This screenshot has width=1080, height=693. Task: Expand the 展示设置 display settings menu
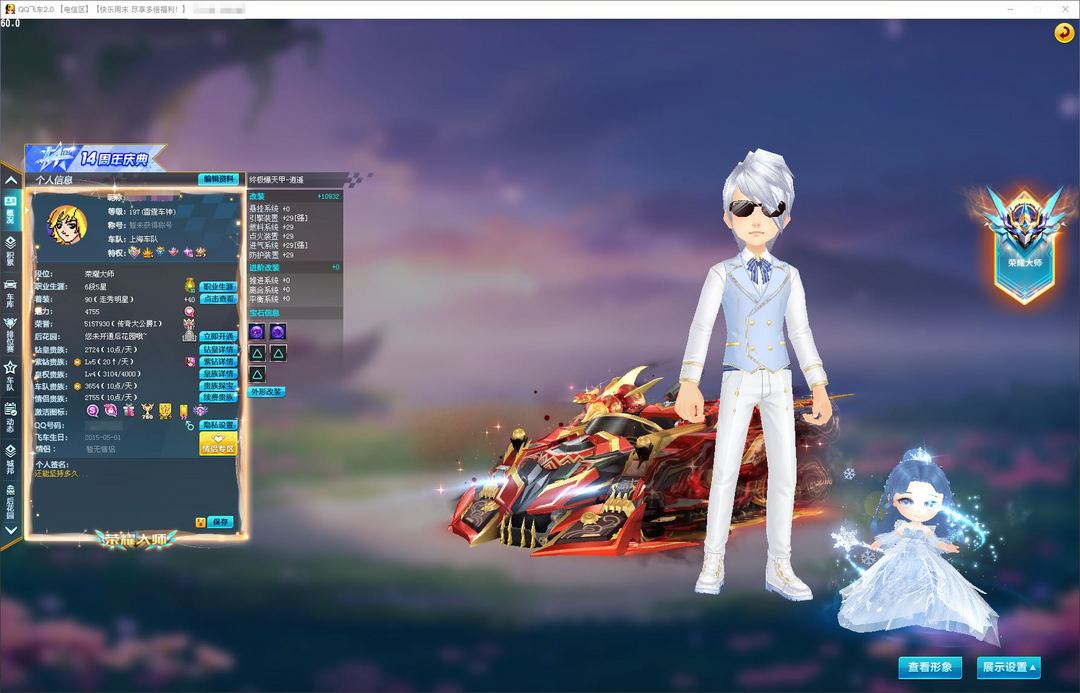pos(1008,667)
